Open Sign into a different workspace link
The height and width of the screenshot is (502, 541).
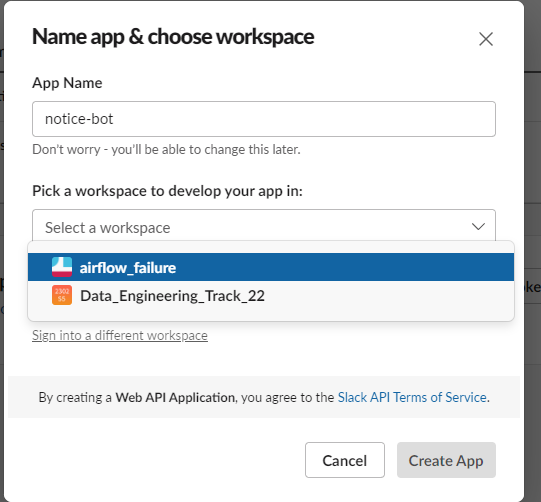[x=120, y=335]
